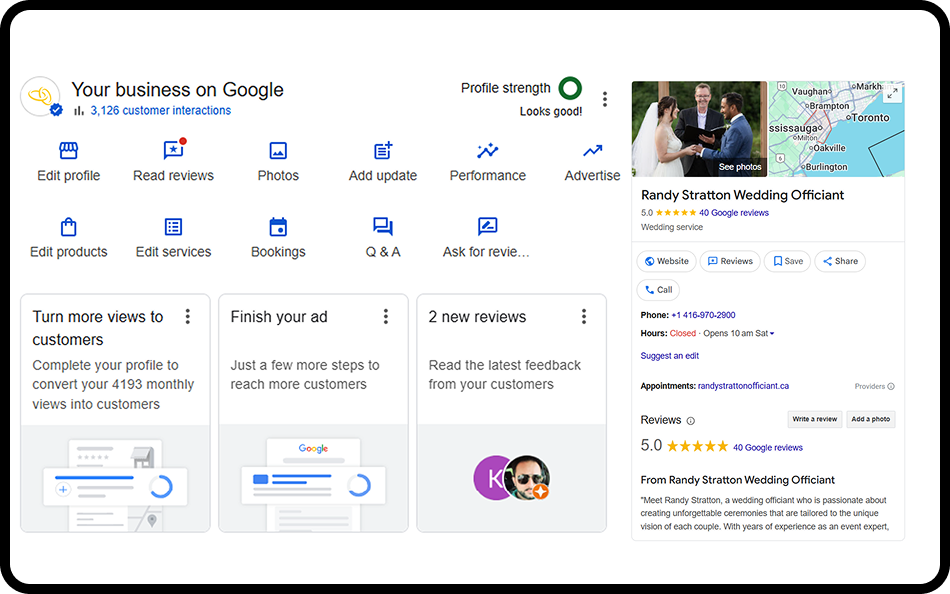Open the Edit services list icon
The height and width of the screenshot is (594, 950).
(x=173, y=227)
